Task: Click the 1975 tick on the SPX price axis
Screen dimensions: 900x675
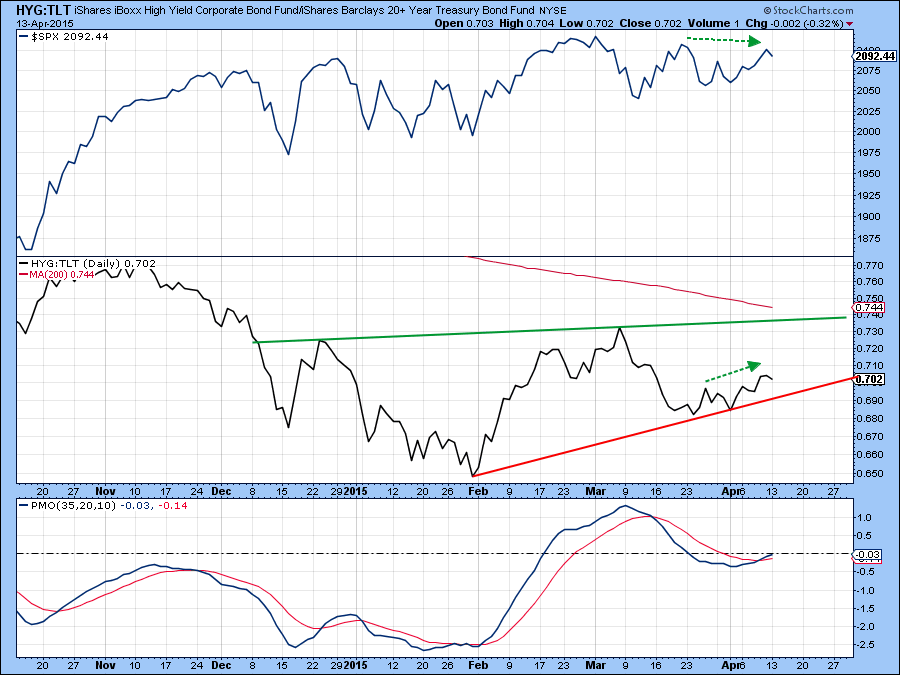Action: 867,153
